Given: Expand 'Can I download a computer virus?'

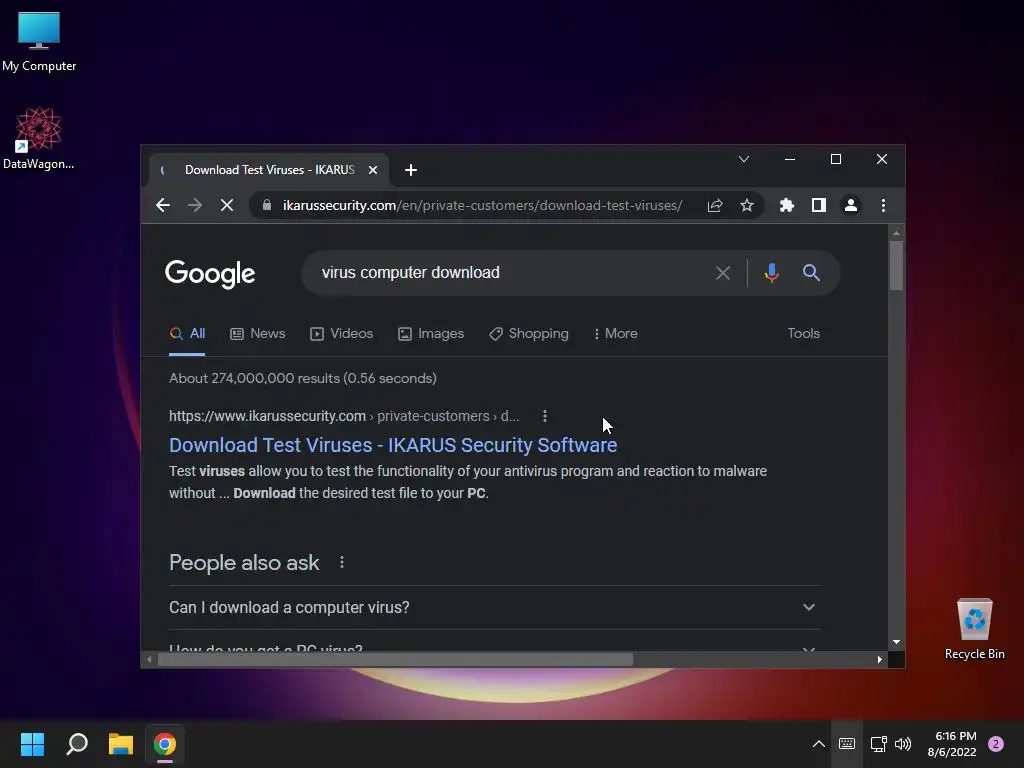Looking at the screenshot, I should point(494,607).
